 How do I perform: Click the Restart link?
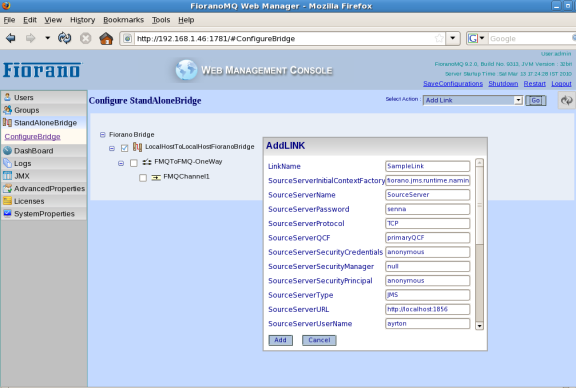pyautogui.click(x=534, y=84)
